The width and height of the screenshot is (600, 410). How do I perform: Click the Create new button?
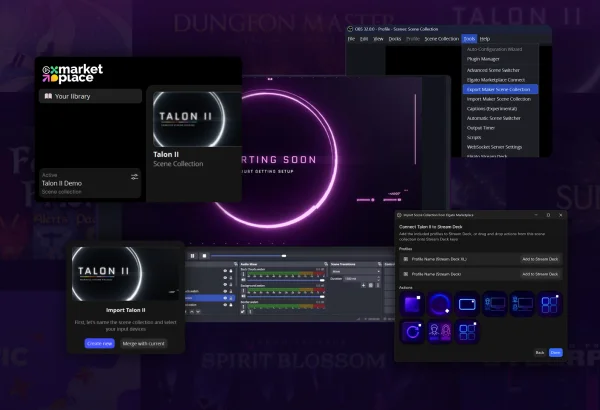[99, 343]
